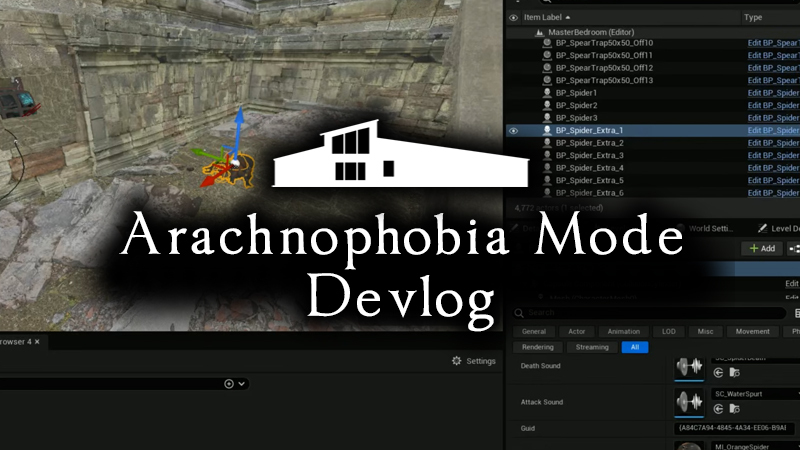Browse to Death Sound asset in content browser

[x=734, y=372]
